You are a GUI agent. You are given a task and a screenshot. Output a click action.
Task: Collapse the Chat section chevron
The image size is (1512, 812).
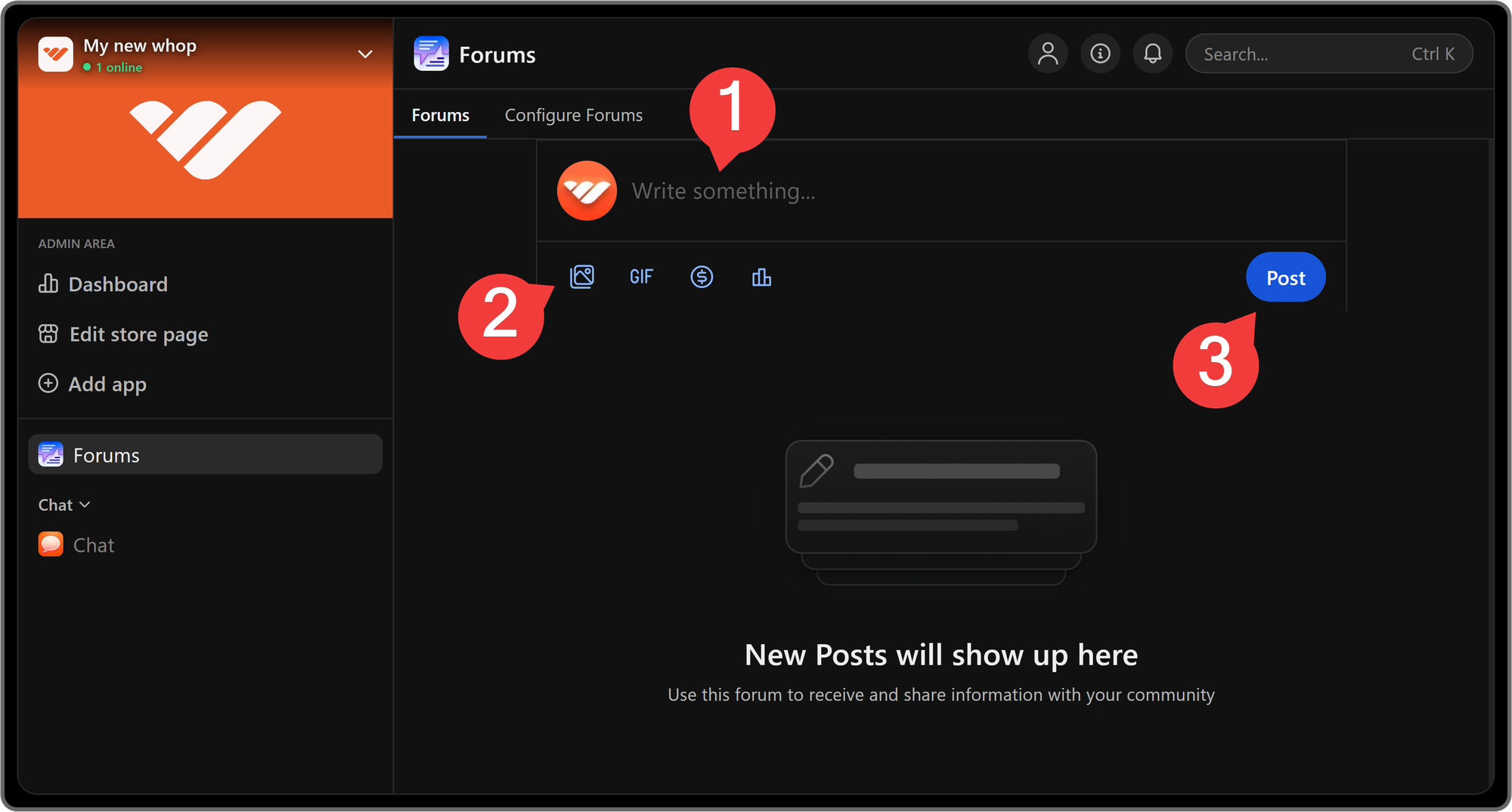[85, 504]
